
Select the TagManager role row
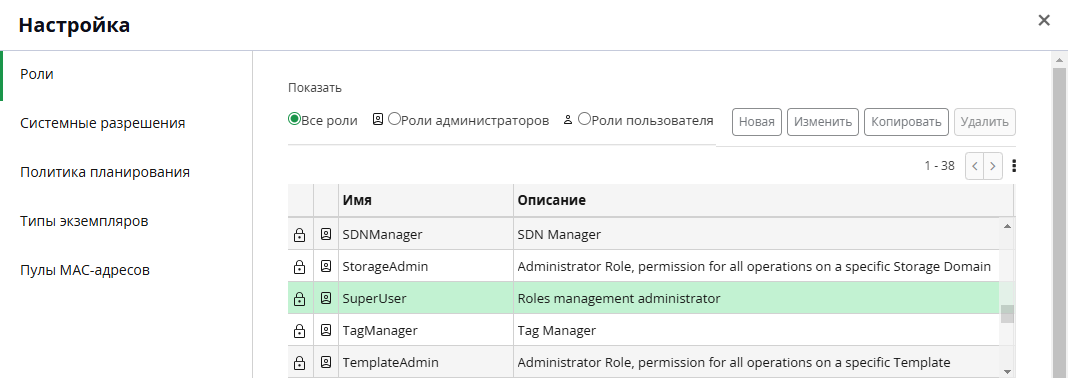(x=644, y=330)
